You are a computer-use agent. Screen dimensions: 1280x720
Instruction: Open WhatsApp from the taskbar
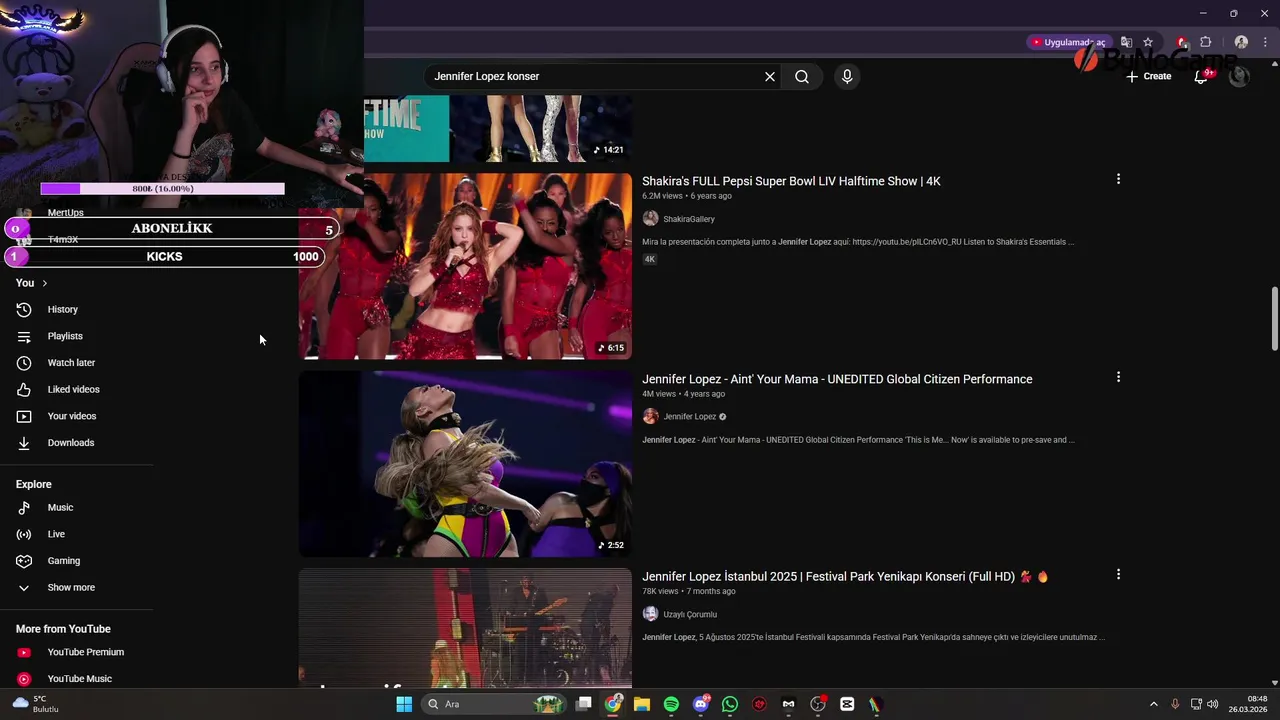click(x=730, y=704)
